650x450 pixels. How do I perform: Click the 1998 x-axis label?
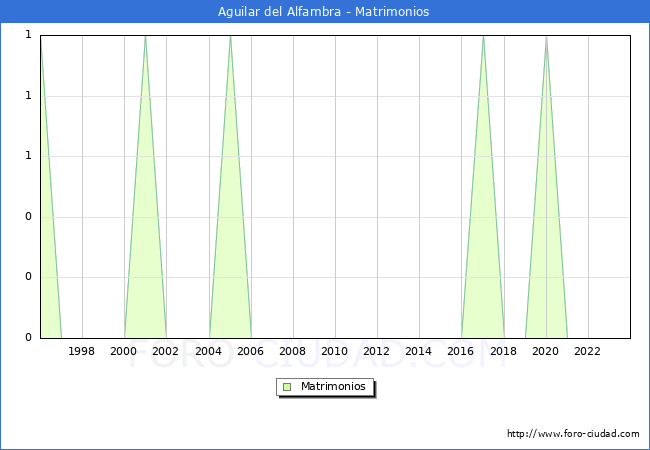point(82,351)
